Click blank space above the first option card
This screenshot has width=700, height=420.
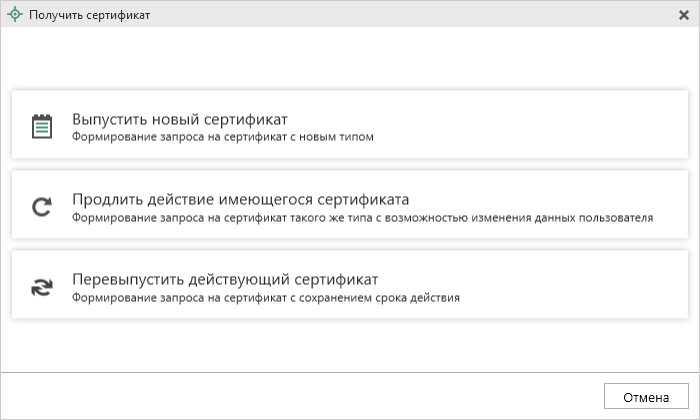click(x=350, y=60)
